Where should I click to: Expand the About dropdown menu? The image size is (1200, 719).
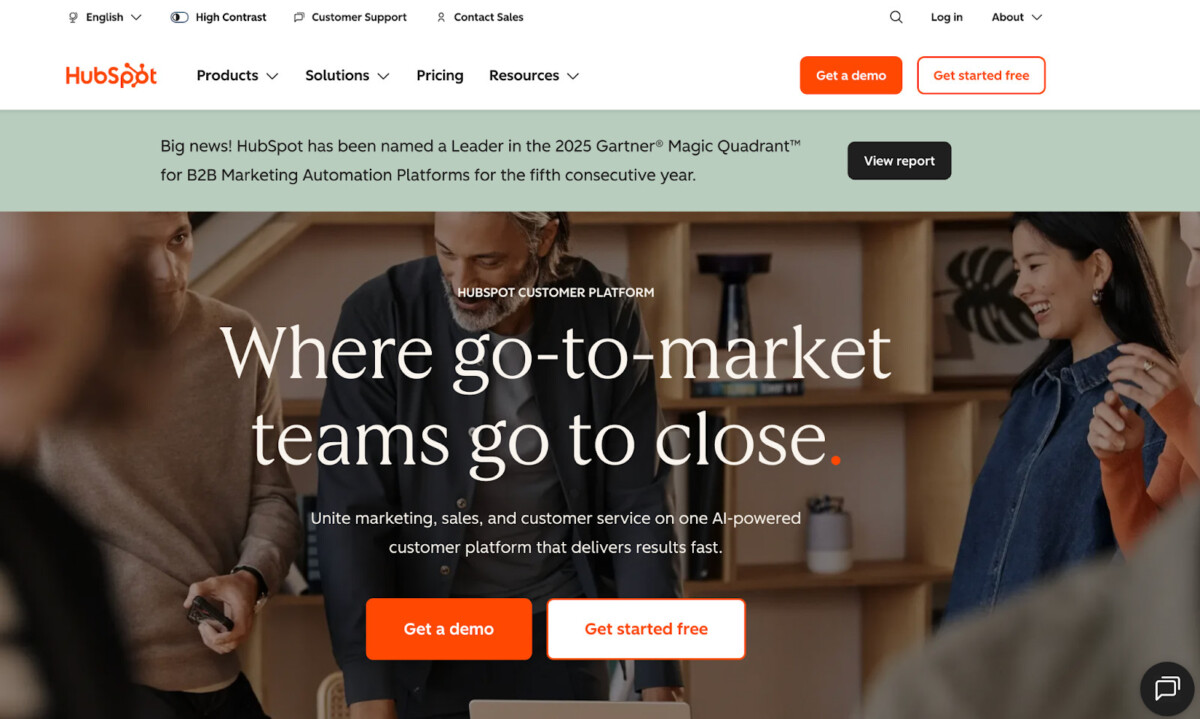pyautogui.click(x=1017, y=17)
